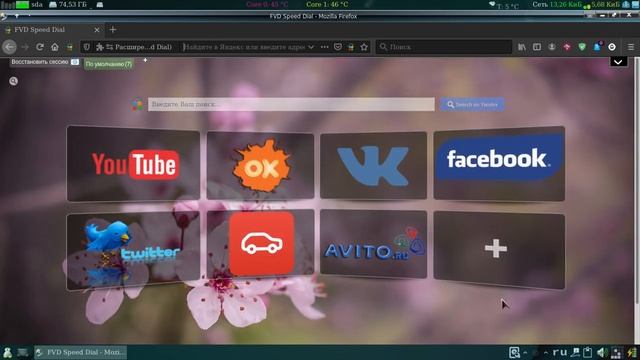Open the start menu icon in the taskbar
This screenshot has width=640, height=360.
point(8,353)
